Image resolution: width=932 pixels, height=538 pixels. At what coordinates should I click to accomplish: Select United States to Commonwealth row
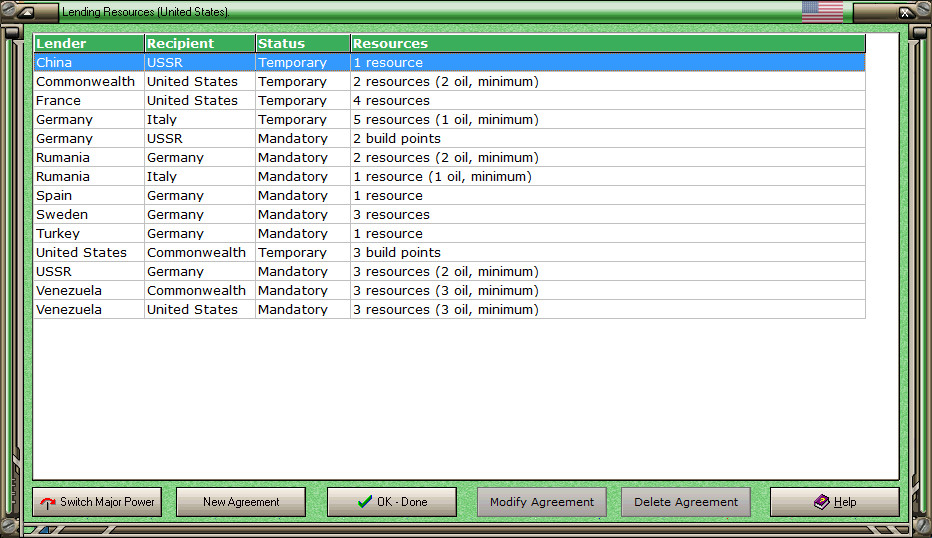pyautogui.click(x=449, y=253)
